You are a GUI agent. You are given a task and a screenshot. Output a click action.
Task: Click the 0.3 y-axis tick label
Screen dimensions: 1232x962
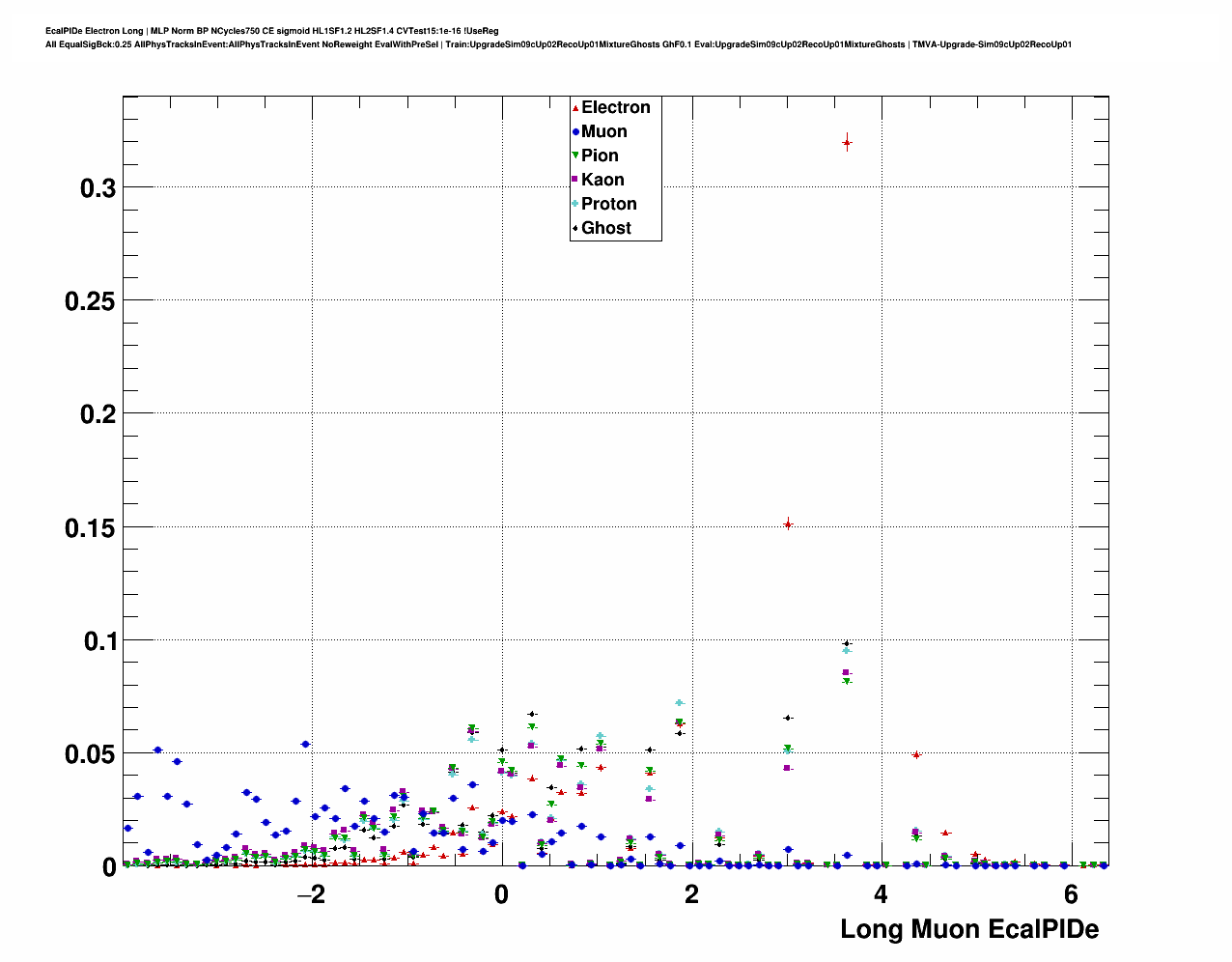[x=98, y=188]
